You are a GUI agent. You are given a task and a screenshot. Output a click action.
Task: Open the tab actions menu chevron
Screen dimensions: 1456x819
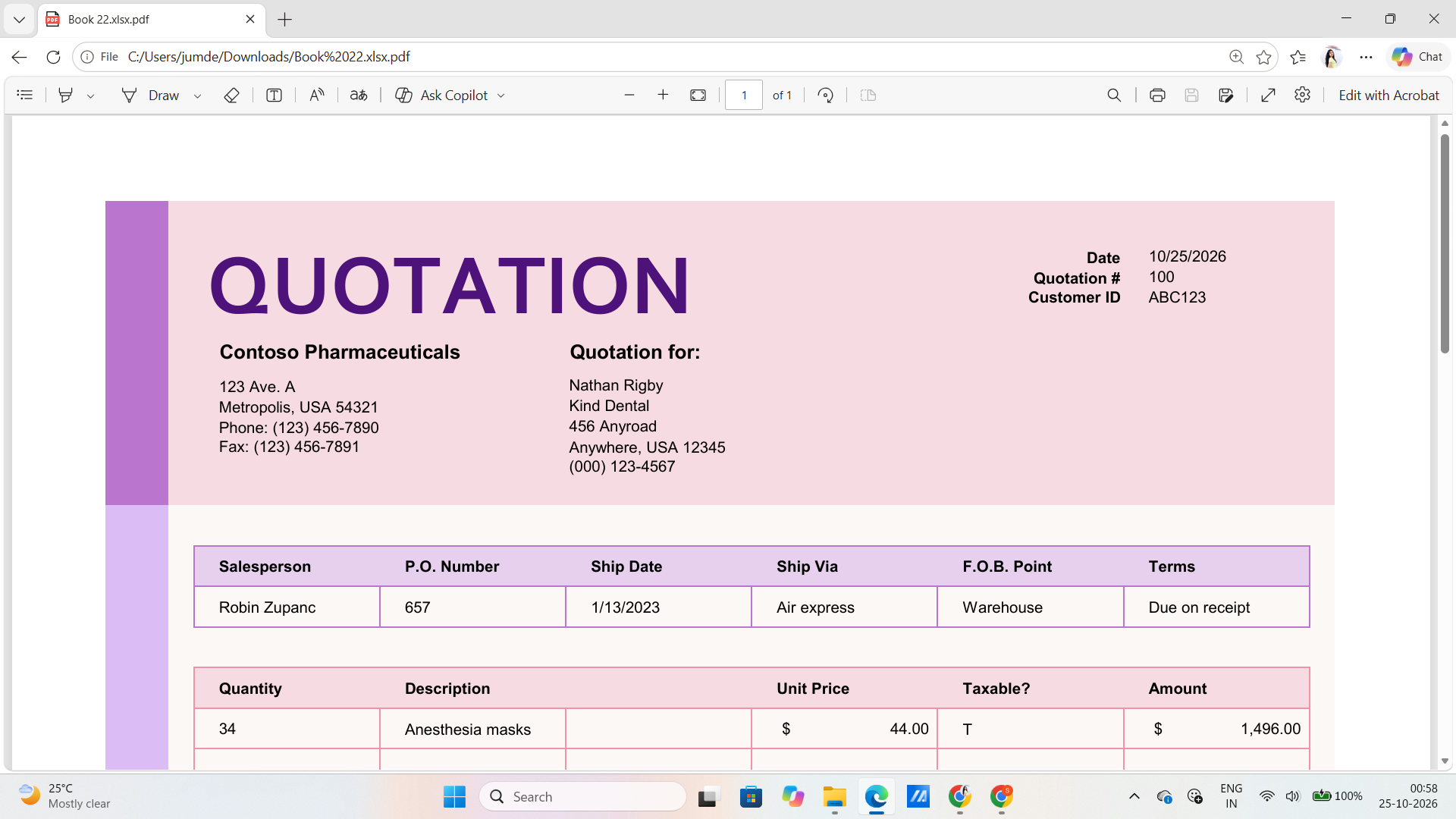(x=19, y=20)
